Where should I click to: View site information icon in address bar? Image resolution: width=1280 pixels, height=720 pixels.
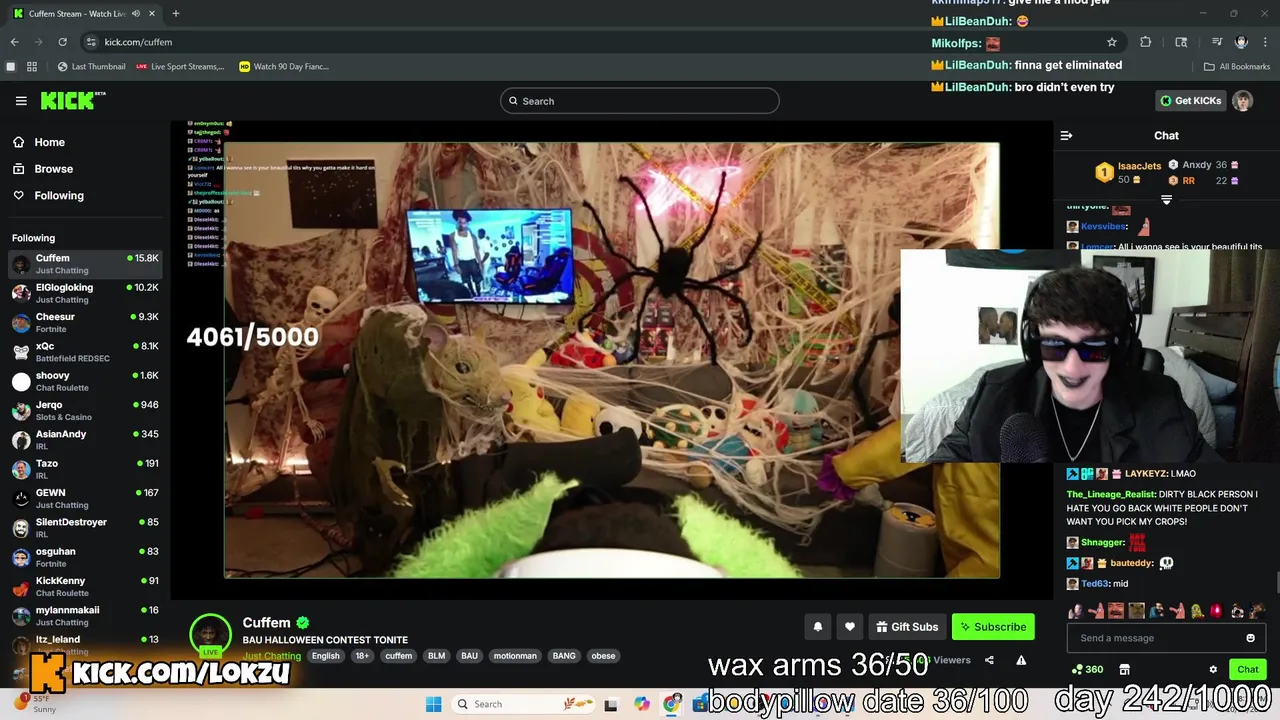(91, 42)
